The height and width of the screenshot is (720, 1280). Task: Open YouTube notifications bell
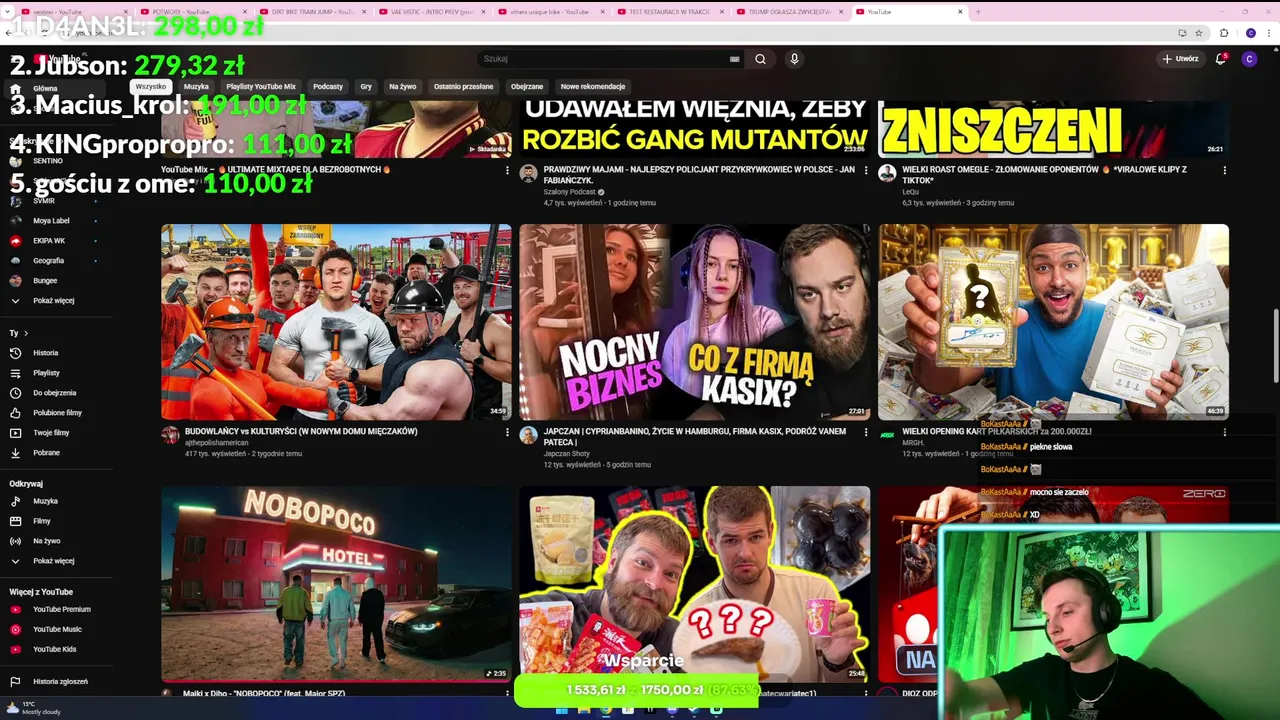pyautogui.click(x=1220, y=59)
